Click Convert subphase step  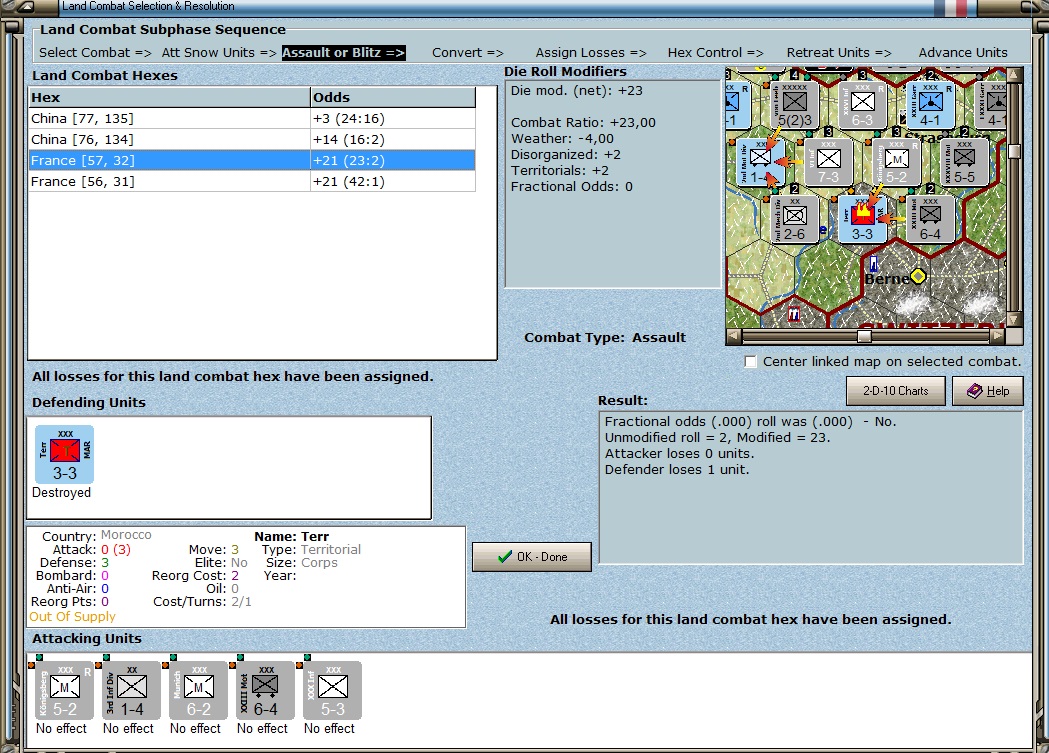pyautogui.click(x=468, y=52)
